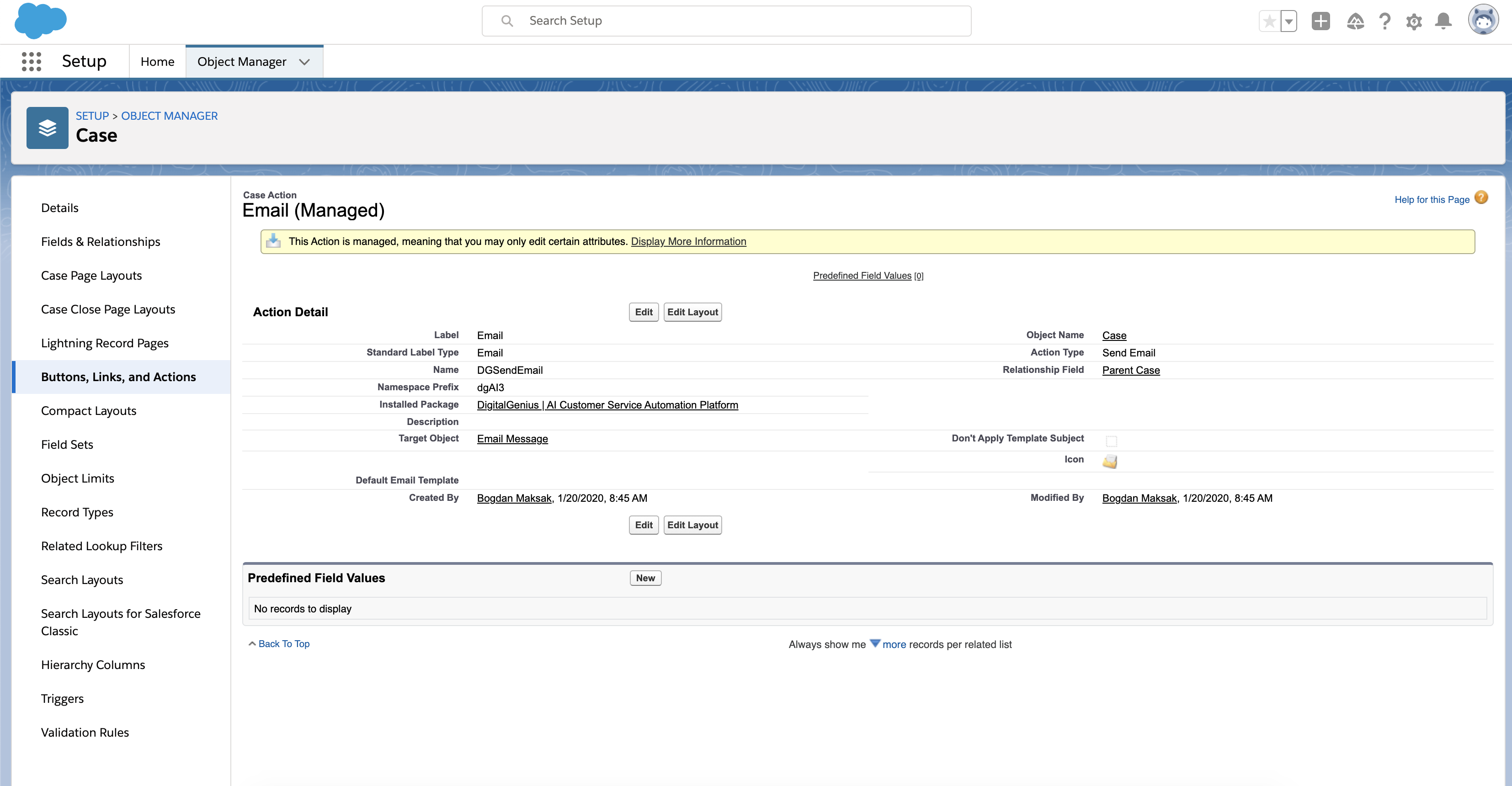Open Search Layouts section

coord(82,580)
